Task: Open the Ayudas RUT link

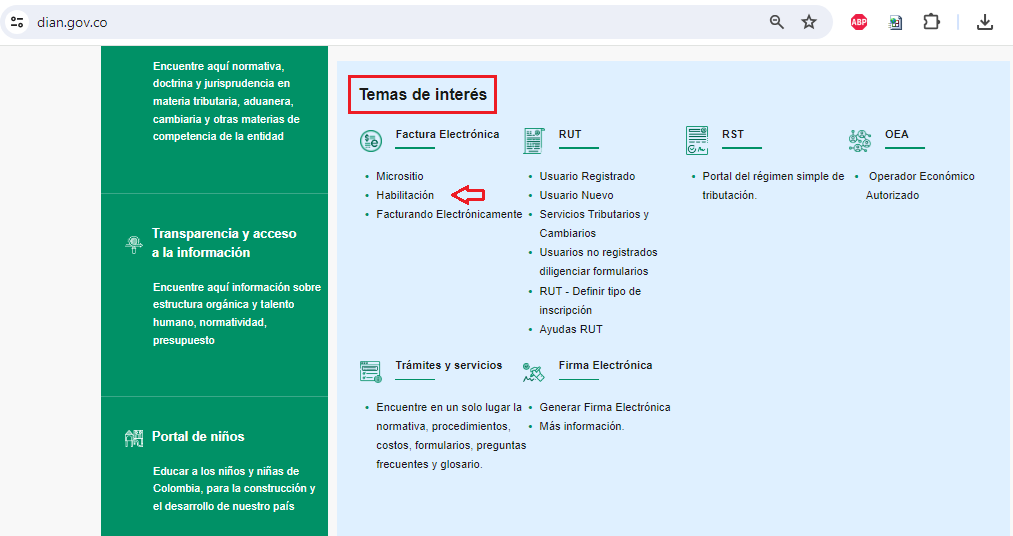Action: click(x=571, y=329)
